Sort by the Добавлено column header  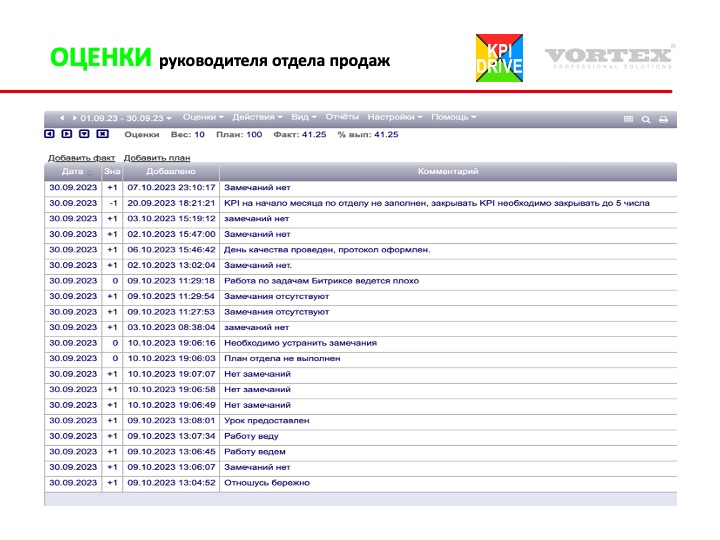(x=171, y=171)
